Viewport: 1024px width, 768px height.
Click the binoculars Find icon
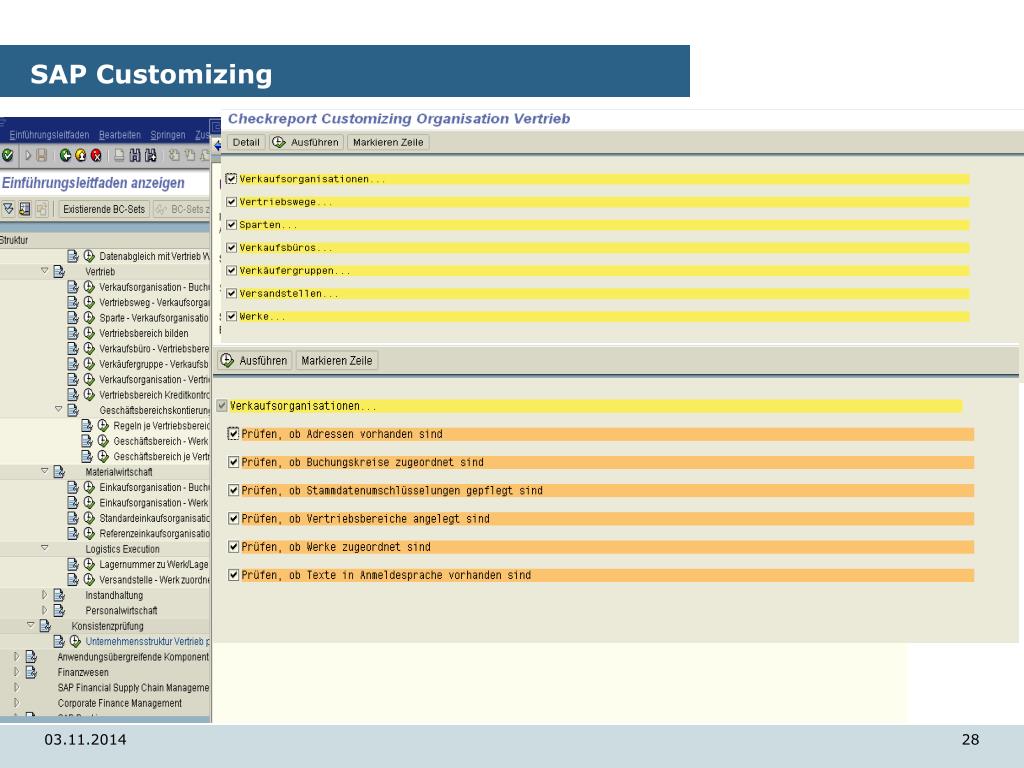coord(135,155)
